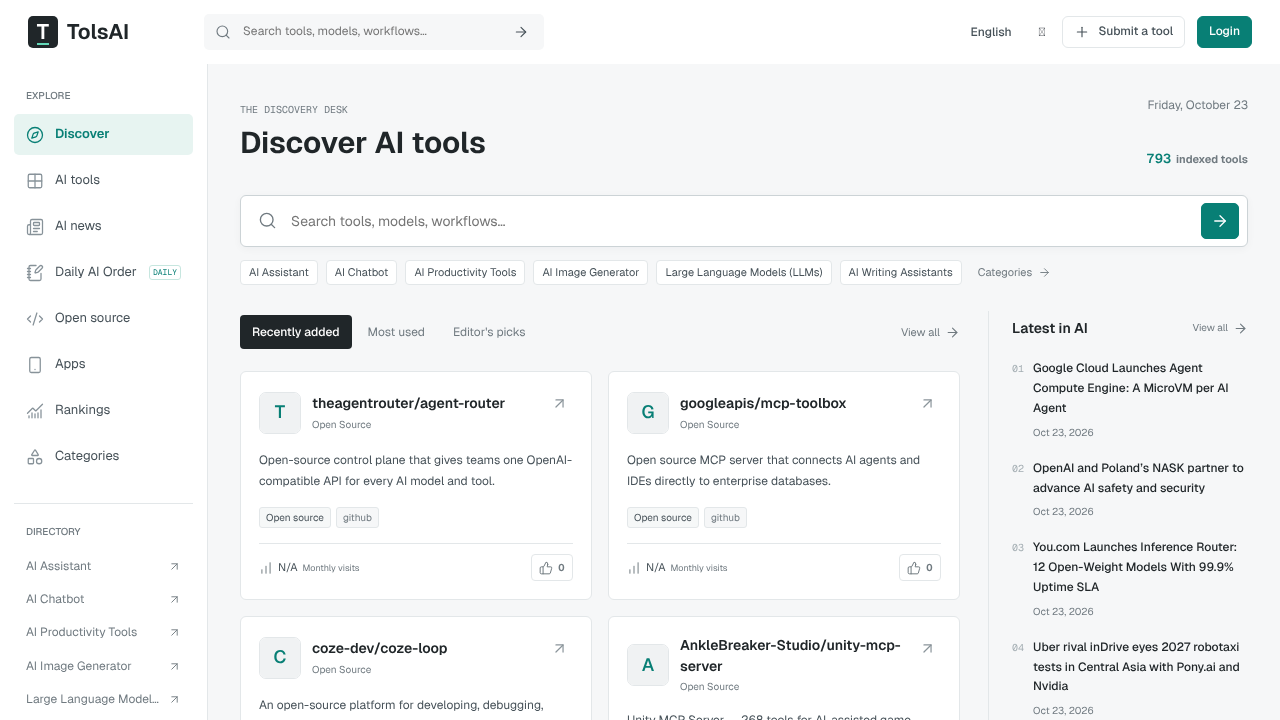Viewport: 1280px width, 720px height.
Task: Open Discover in the Explore sidebar
Action: coord(103,134)
